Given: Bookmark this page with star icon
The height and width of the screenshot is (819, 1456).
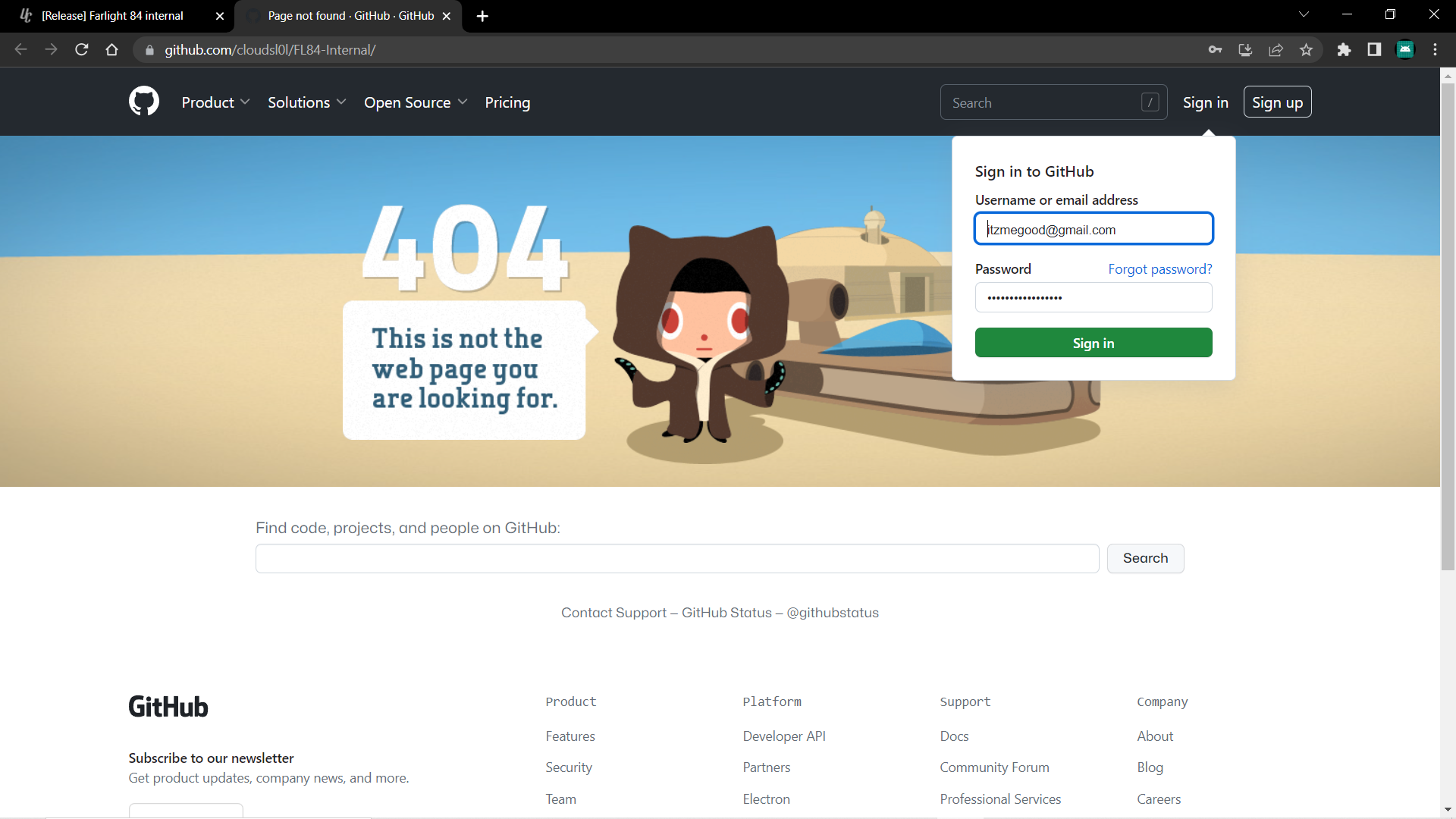Looking at the screenshot, I should (1306, 50).
